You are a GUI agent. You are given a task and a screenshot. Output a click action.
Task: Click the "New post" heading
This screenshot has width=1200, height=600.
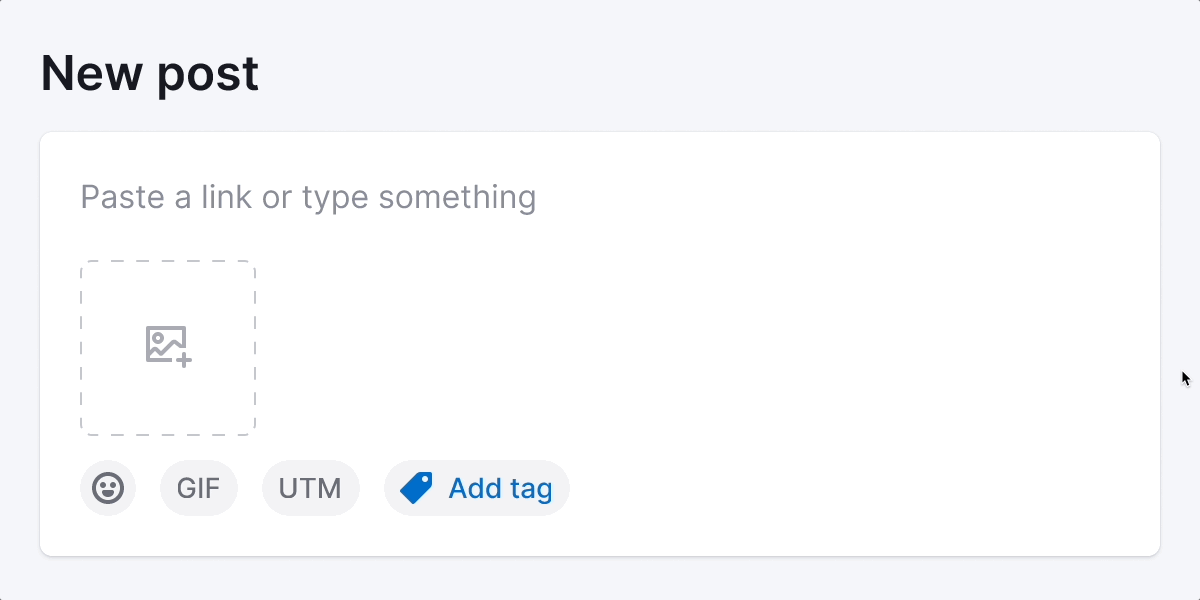150,73
